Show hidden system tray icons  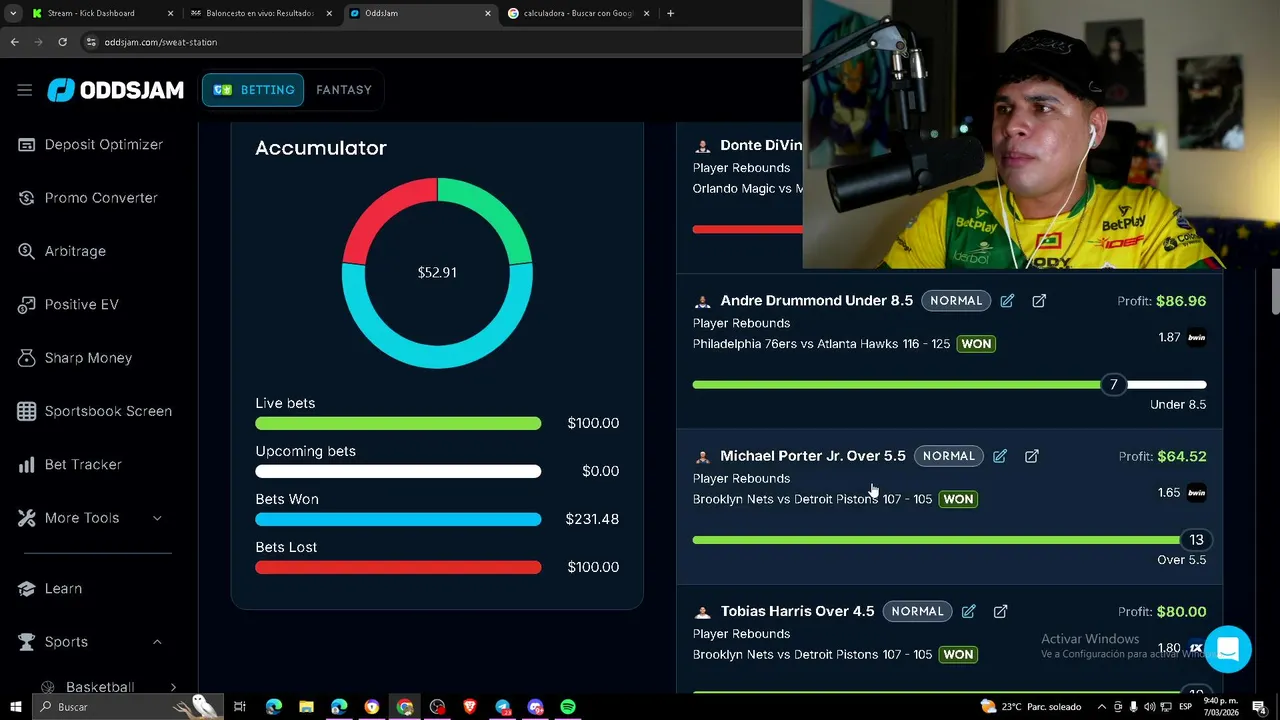[1102, 707]
